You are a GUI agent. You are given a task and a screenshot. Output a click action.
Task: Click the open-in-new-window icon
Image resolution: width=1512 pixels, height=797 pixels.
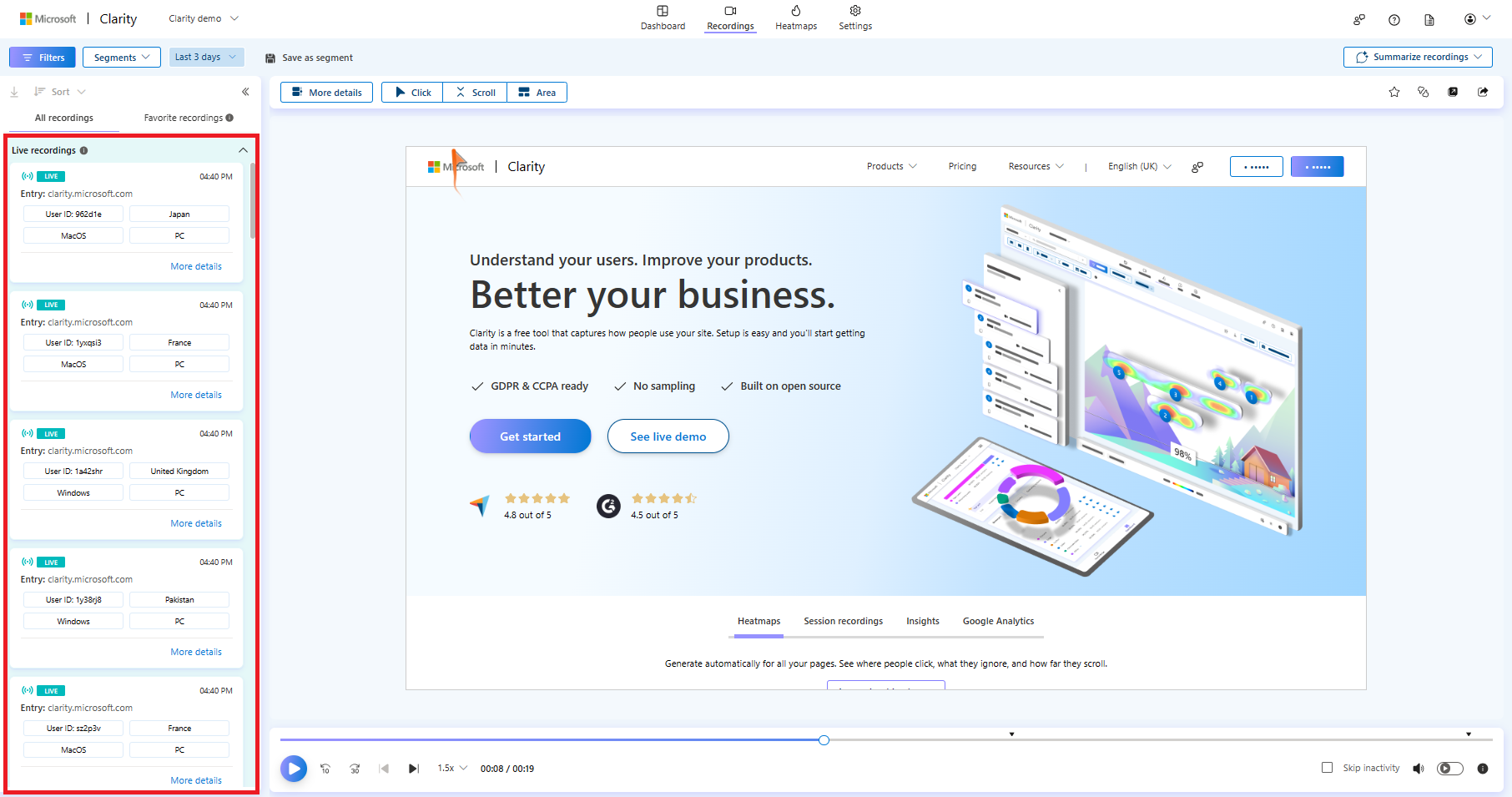coord(1453,92)
